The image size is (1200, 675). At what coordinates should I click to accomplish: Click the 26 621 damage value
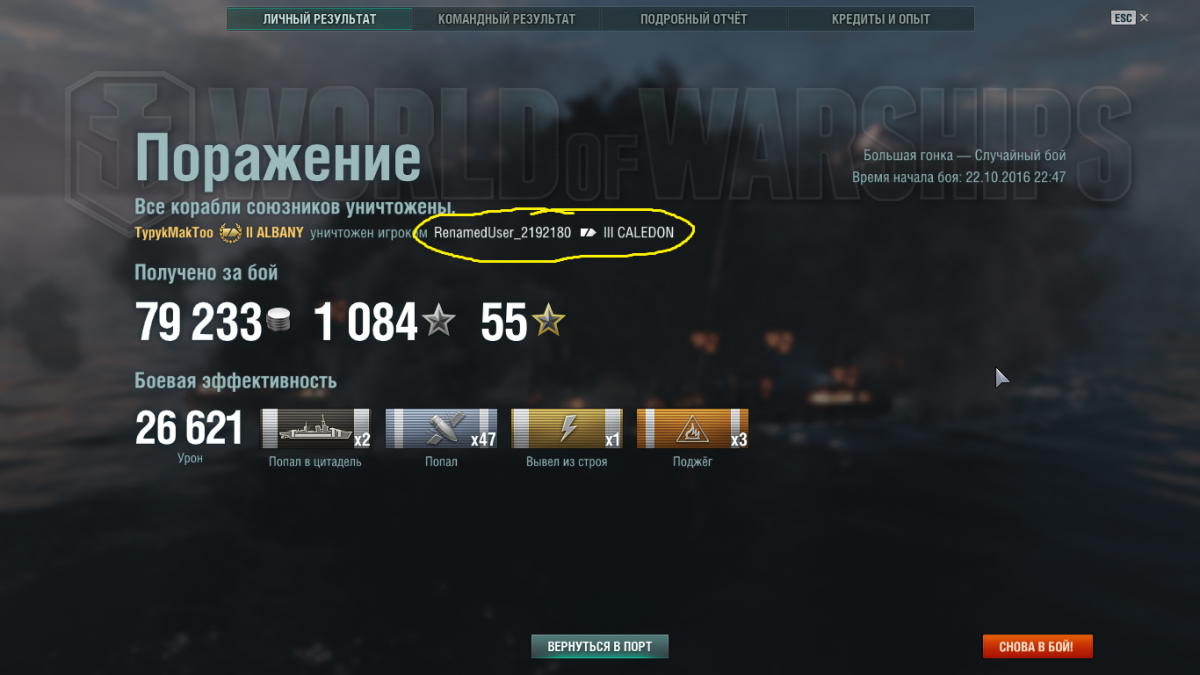(x=189, y=428)
